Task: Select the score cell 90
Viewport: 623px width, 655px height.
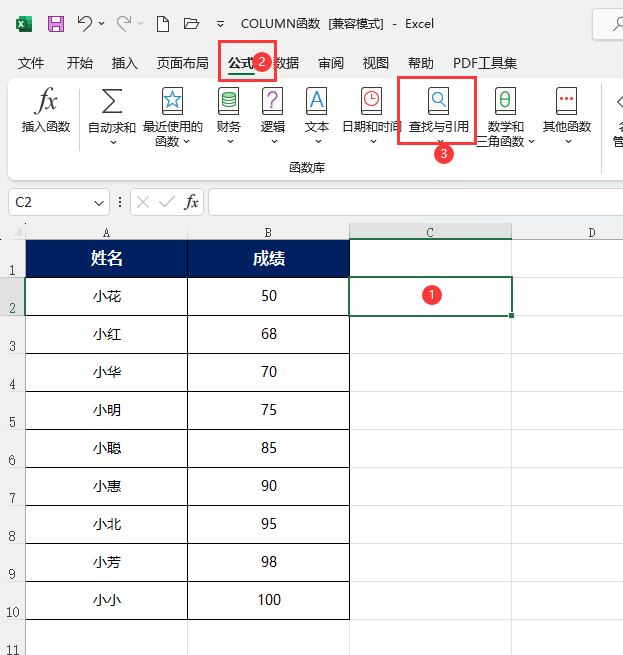Action: coord(268,487)
